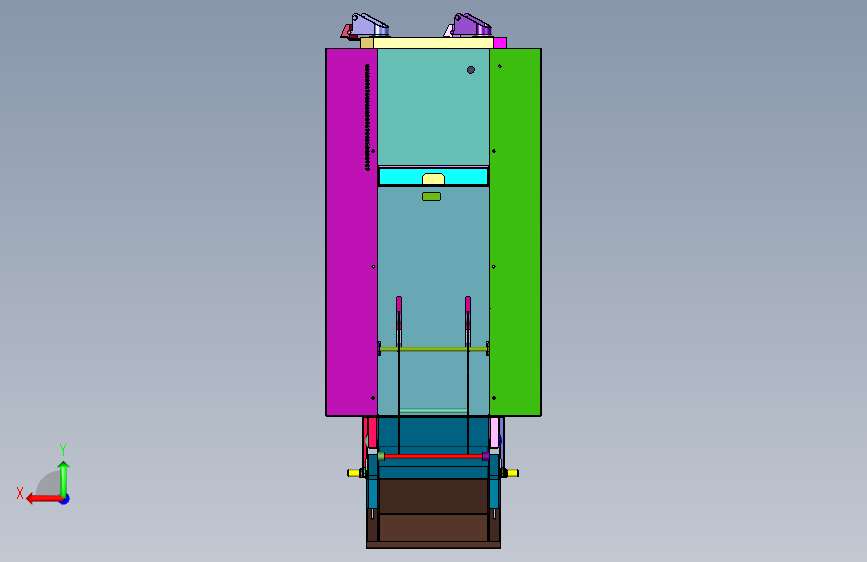Select the magenta left side panel
This screenshot has height=562, width=867.
click(x=352, y=232)
